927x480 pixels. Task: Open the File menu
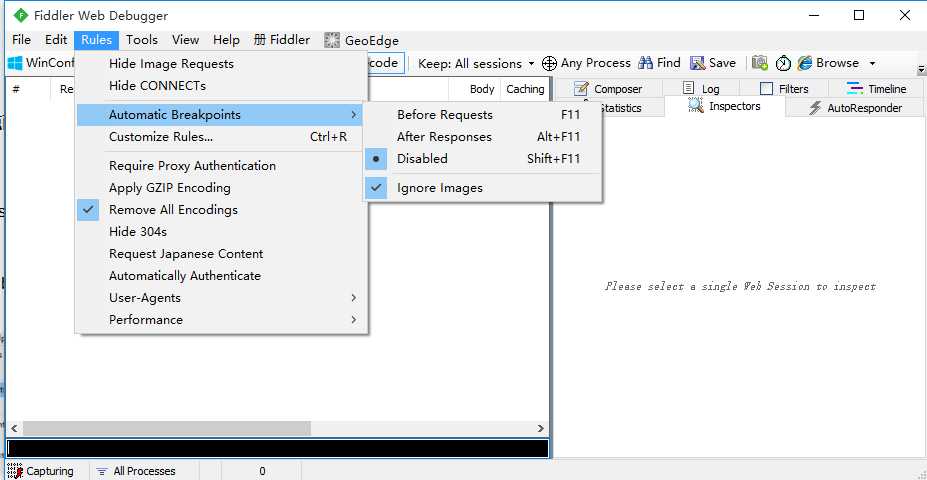[x=21, y=40]
